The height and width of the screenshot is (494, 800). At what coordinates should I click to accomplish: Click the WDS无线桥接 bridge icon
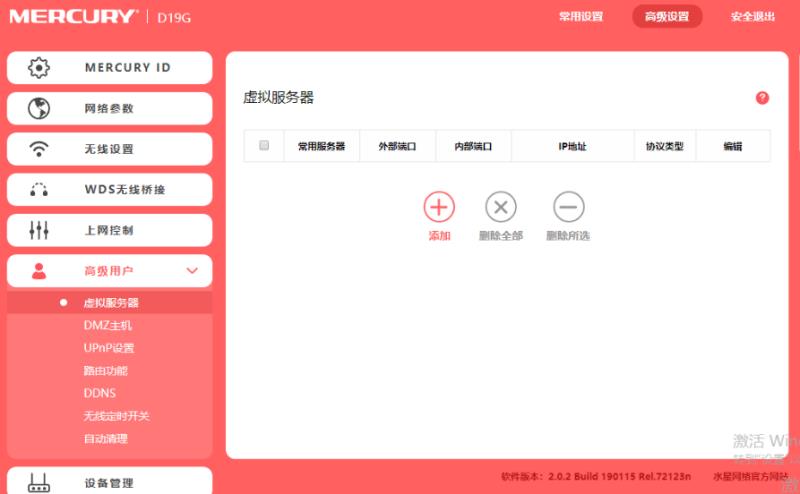click(x=39, y=190)
